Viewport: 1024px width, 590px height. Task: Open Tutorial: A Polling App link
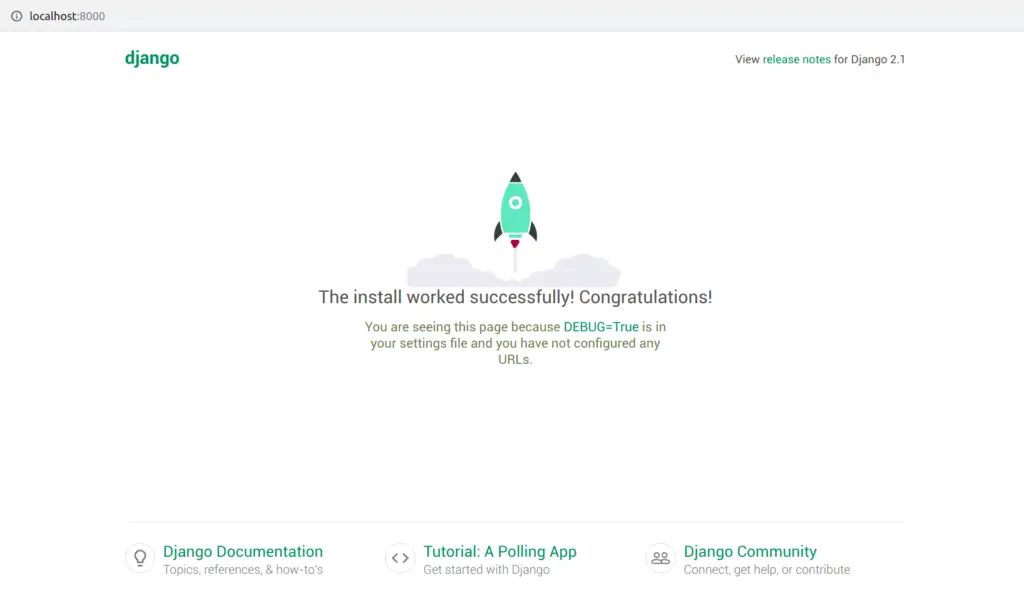pyautogui.click(x=500, y=551)
